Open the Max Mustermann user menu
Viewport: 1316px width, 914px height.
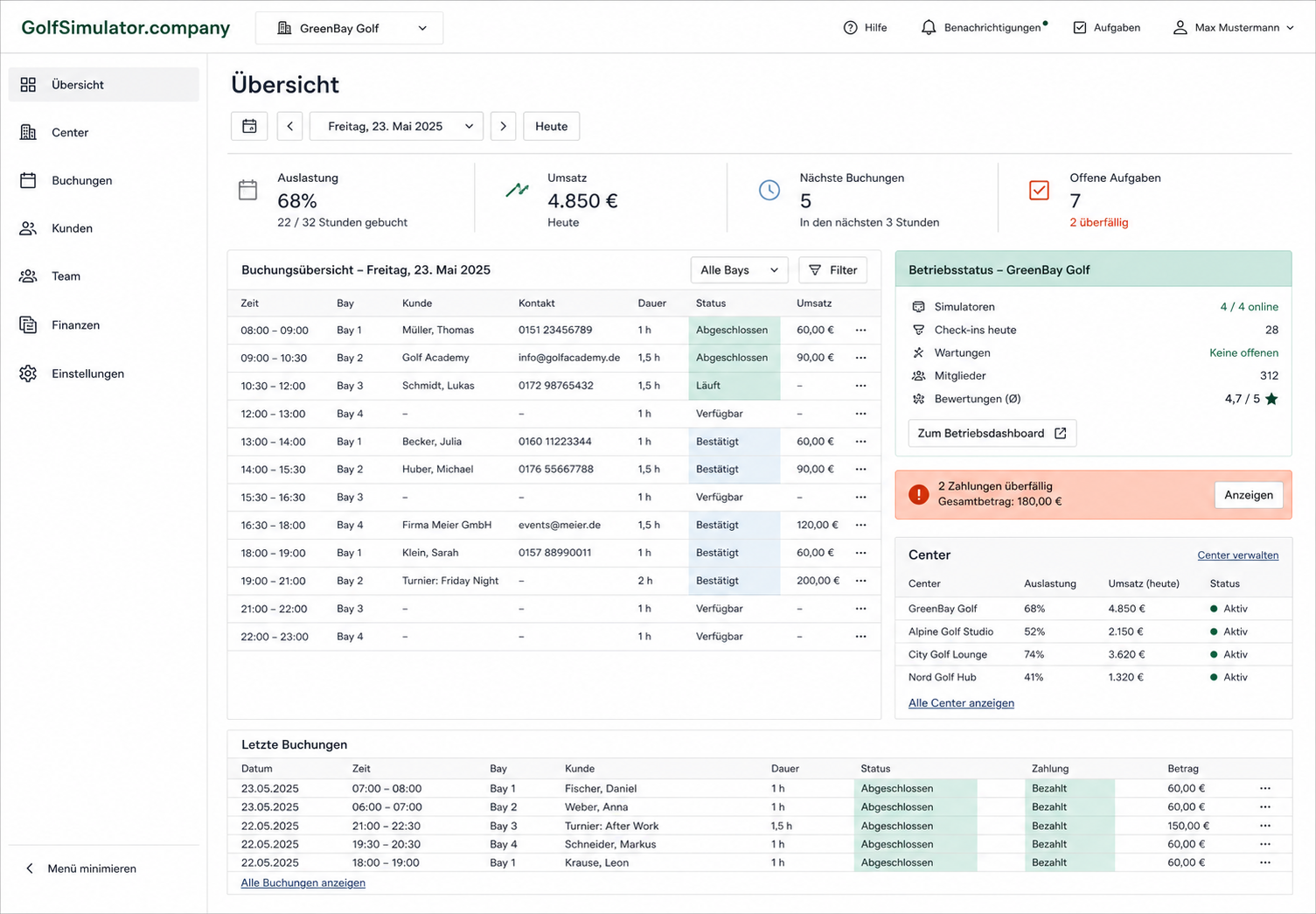point(1233,28)
